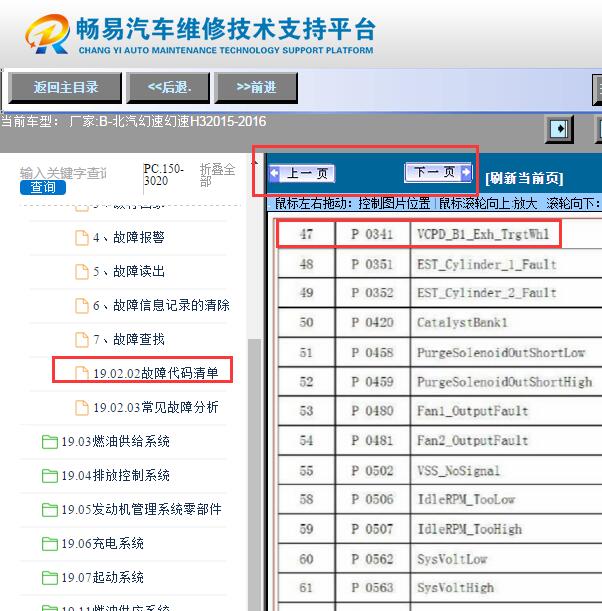602x611 pixels.
Task: Click fault code P 0341 cell
Action: (x=372, y=234)
